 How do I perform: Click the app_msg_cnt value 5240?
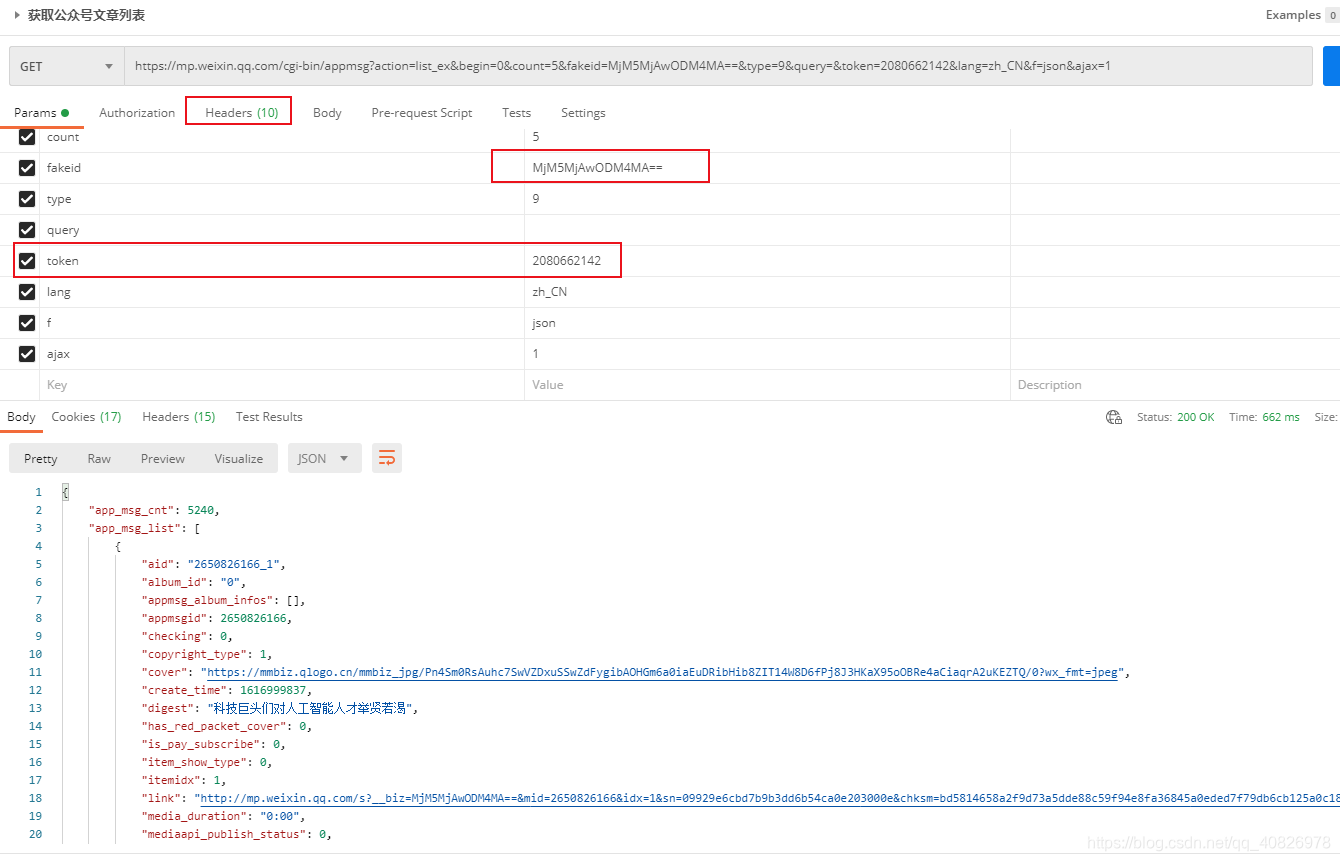(201, 510)
